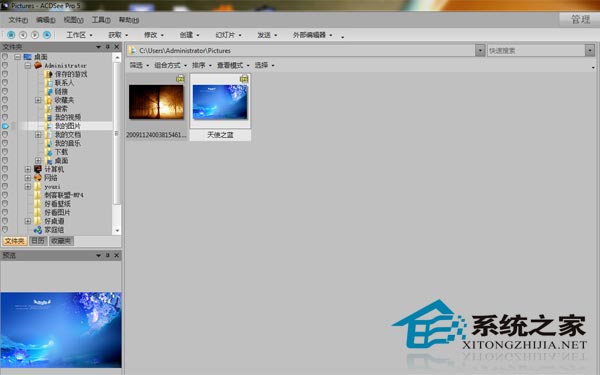Click the 网络 network icon
The image size is (600, 375).
(38, 178)
